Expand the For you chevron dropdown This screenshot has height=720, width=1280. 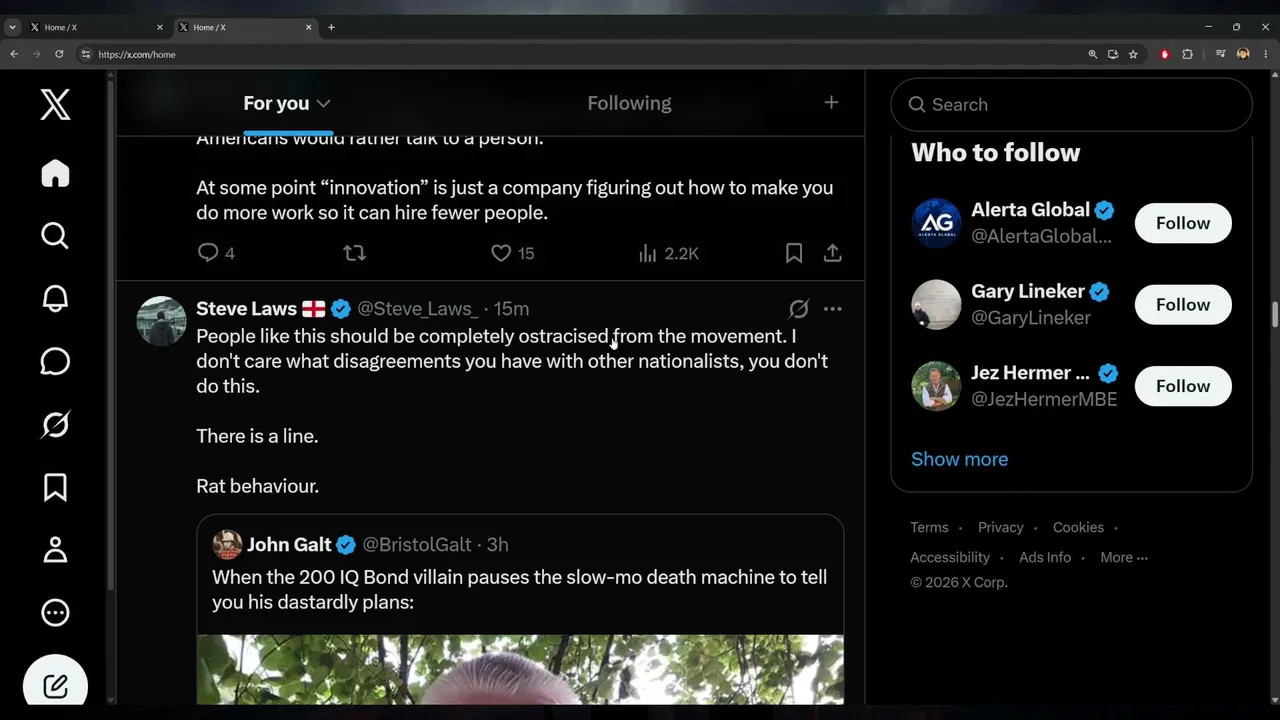pyautogui.click(x=323, y=103)
